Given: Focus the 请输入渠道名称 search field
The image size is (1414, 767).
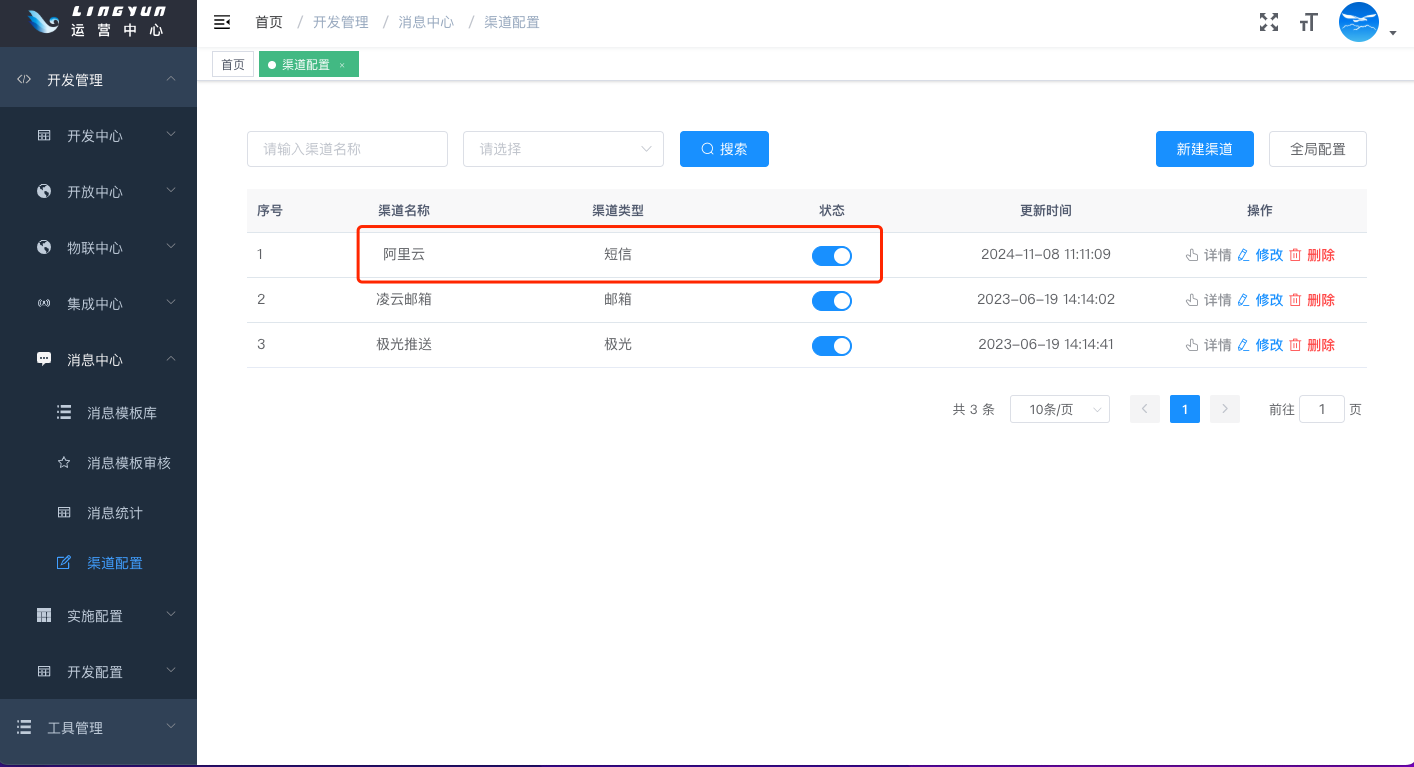Looking at the screenshot, I should [347, 149].
